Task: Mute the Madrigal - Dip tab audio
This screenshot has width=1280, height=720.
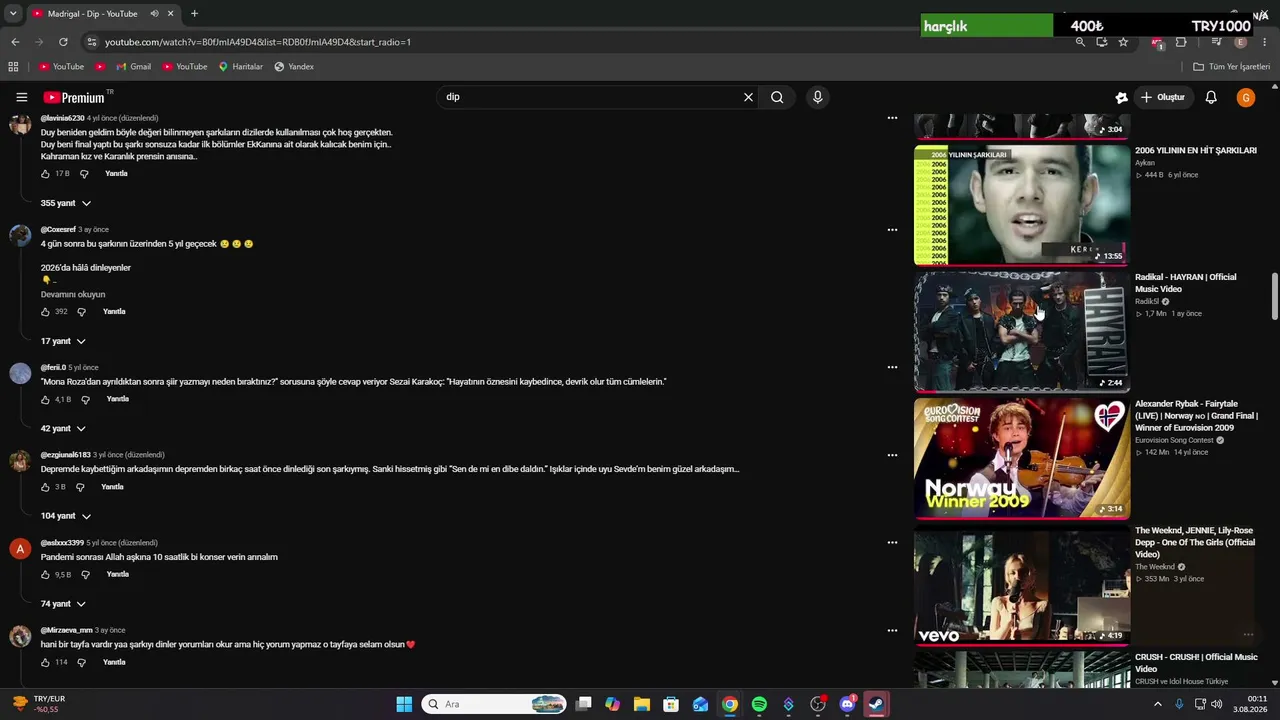Action: point(154,14)
